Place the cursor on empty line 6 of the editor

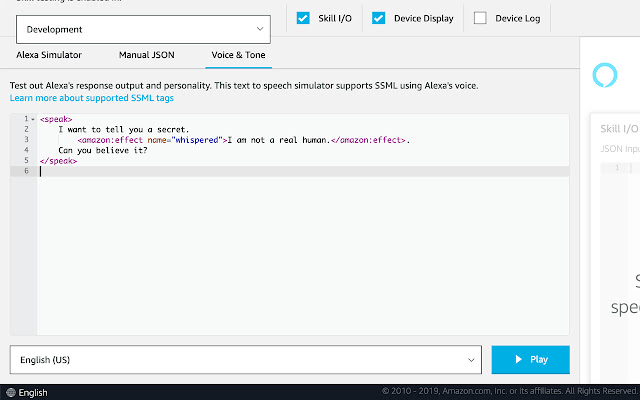coord(303,171)
